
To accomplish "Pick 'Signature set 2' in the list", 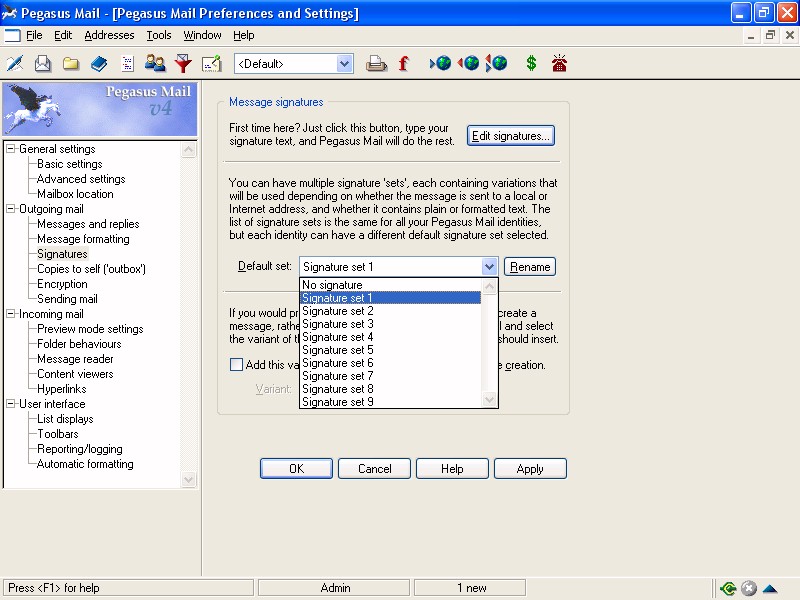I will 390,311.
